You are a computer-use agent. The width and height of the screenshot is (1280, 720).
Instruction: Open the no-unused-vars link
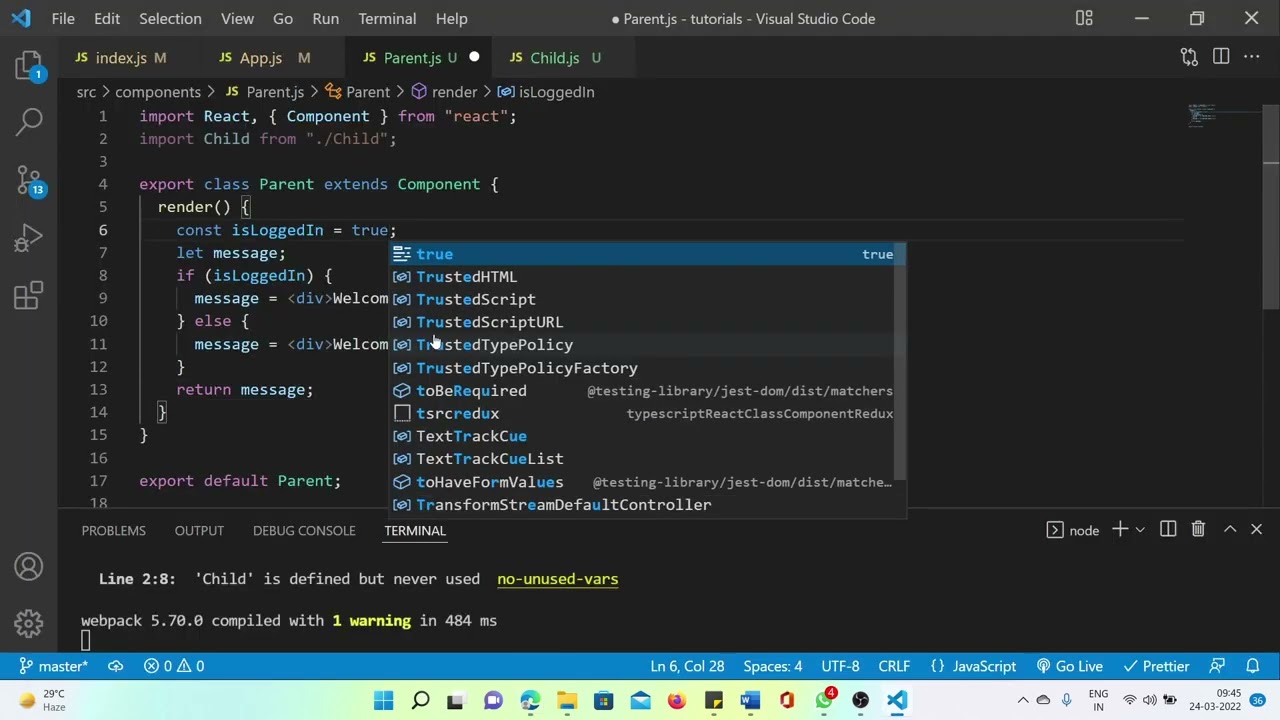click(558, 579)
